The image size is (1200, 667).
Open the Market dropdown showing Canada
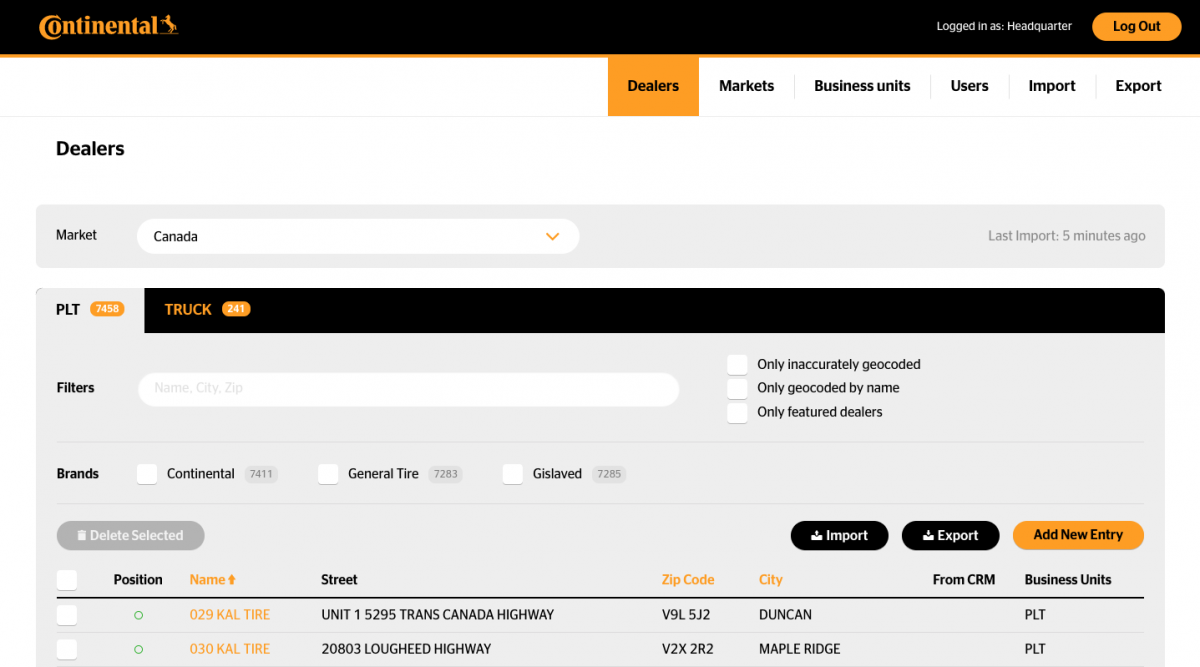357,236
